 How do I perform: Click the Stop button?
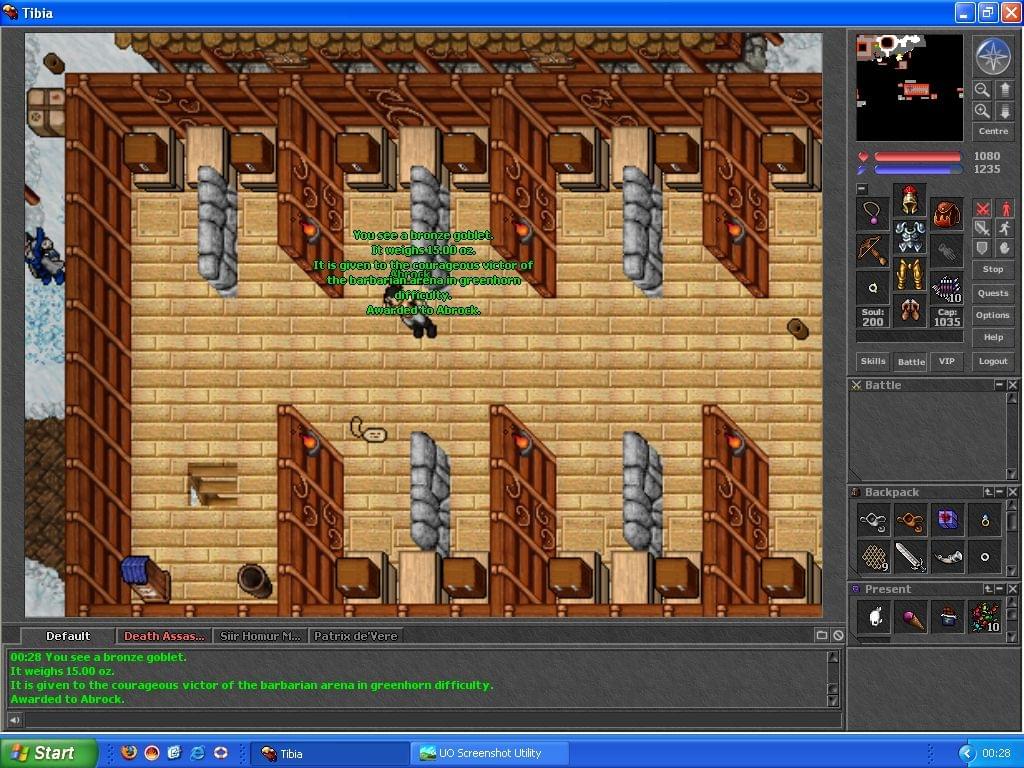coord(993,269)
